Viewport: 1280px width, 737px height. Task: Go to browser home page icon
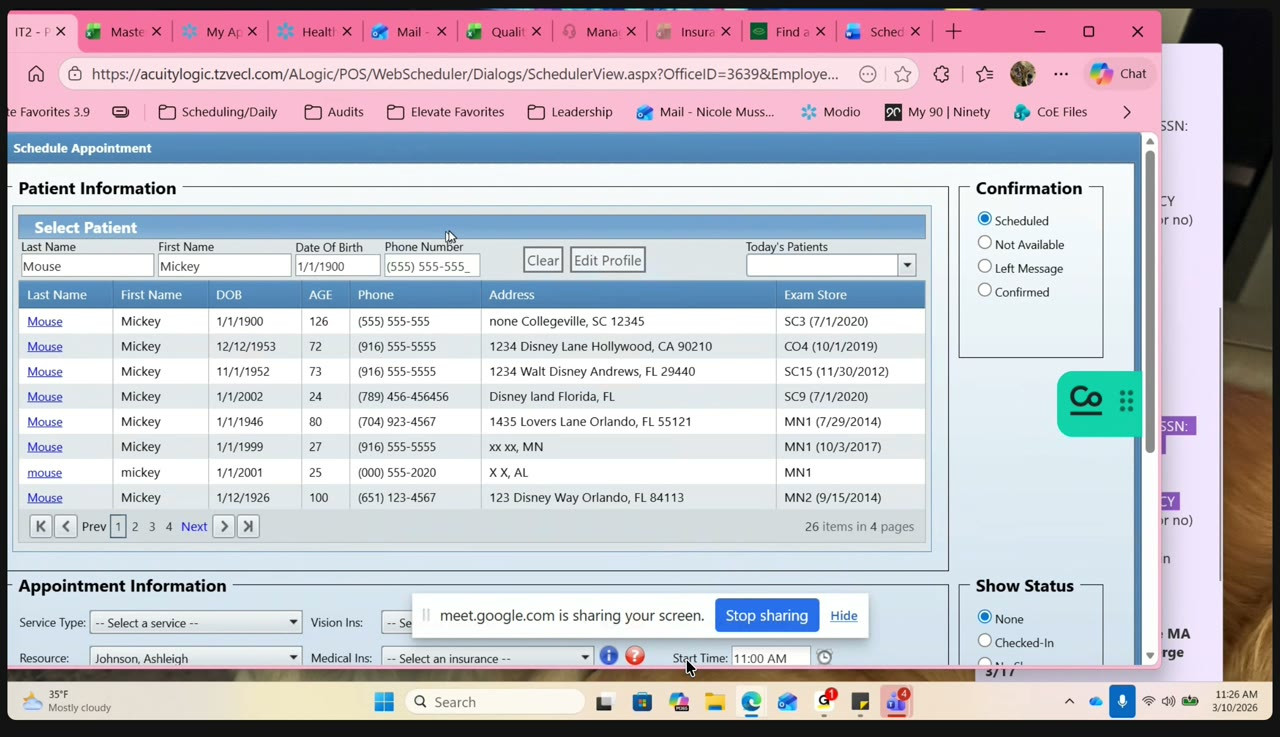(36, 74)
